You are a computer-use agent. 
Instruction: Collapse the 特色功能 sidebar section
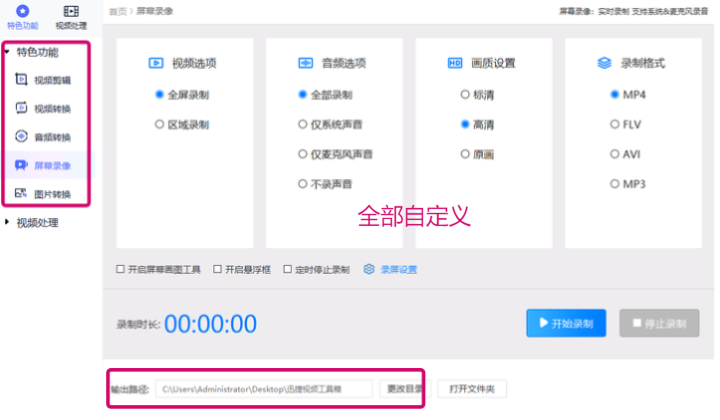coord(7,52)
